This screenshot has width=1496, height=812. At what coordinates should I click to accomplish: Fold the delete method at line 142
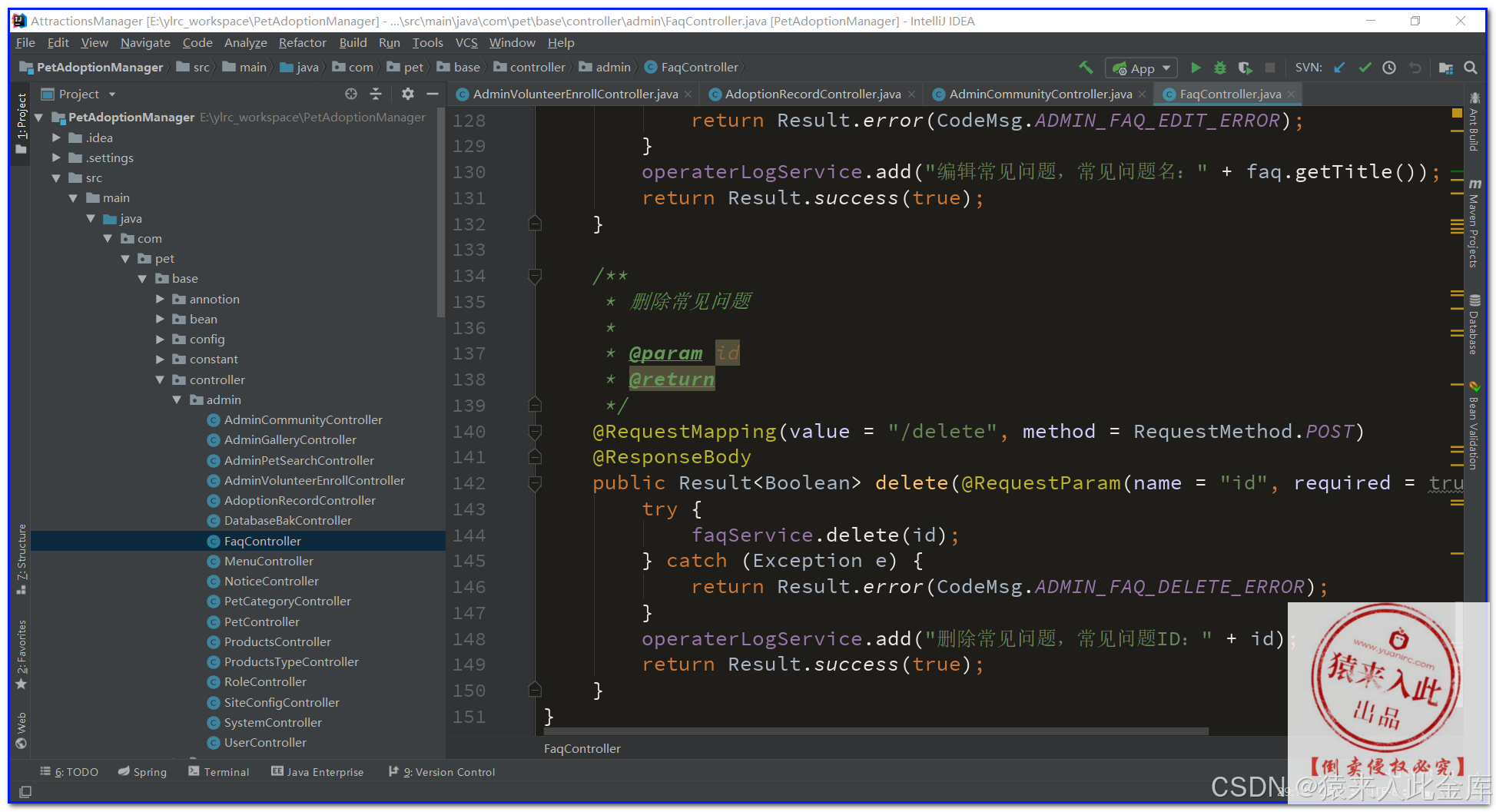[535, 483]
